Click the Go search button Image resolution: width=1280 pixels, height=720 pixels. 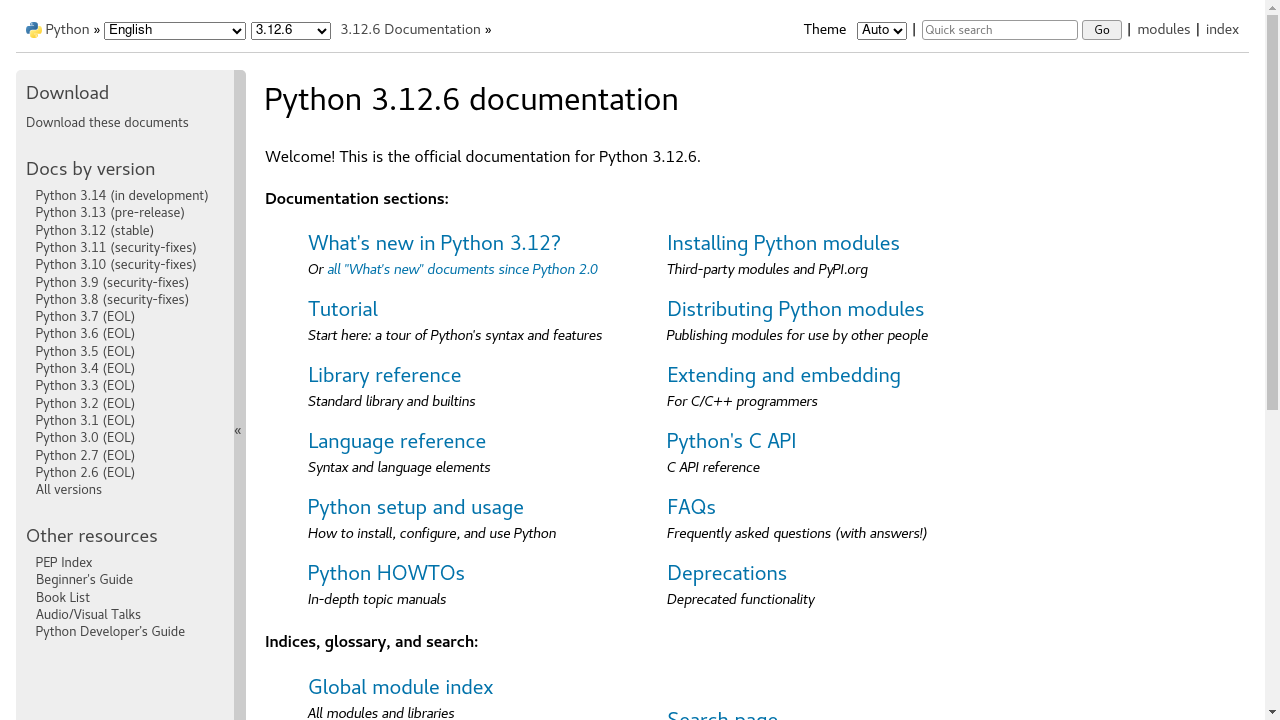pyautogui.click(x=1101, y=30)
